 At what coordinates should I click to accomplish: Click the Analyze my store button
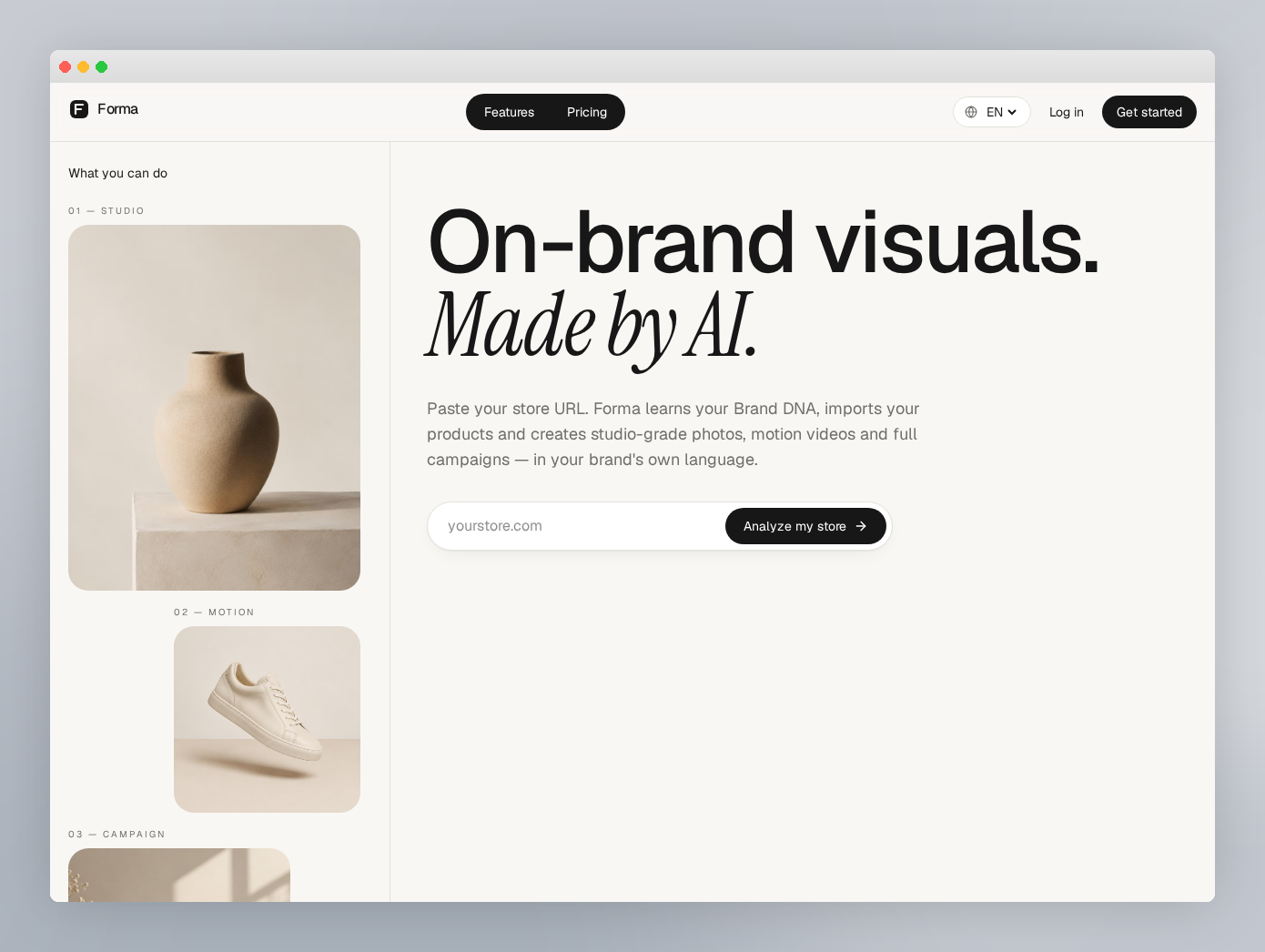click(x=805, y=526)
